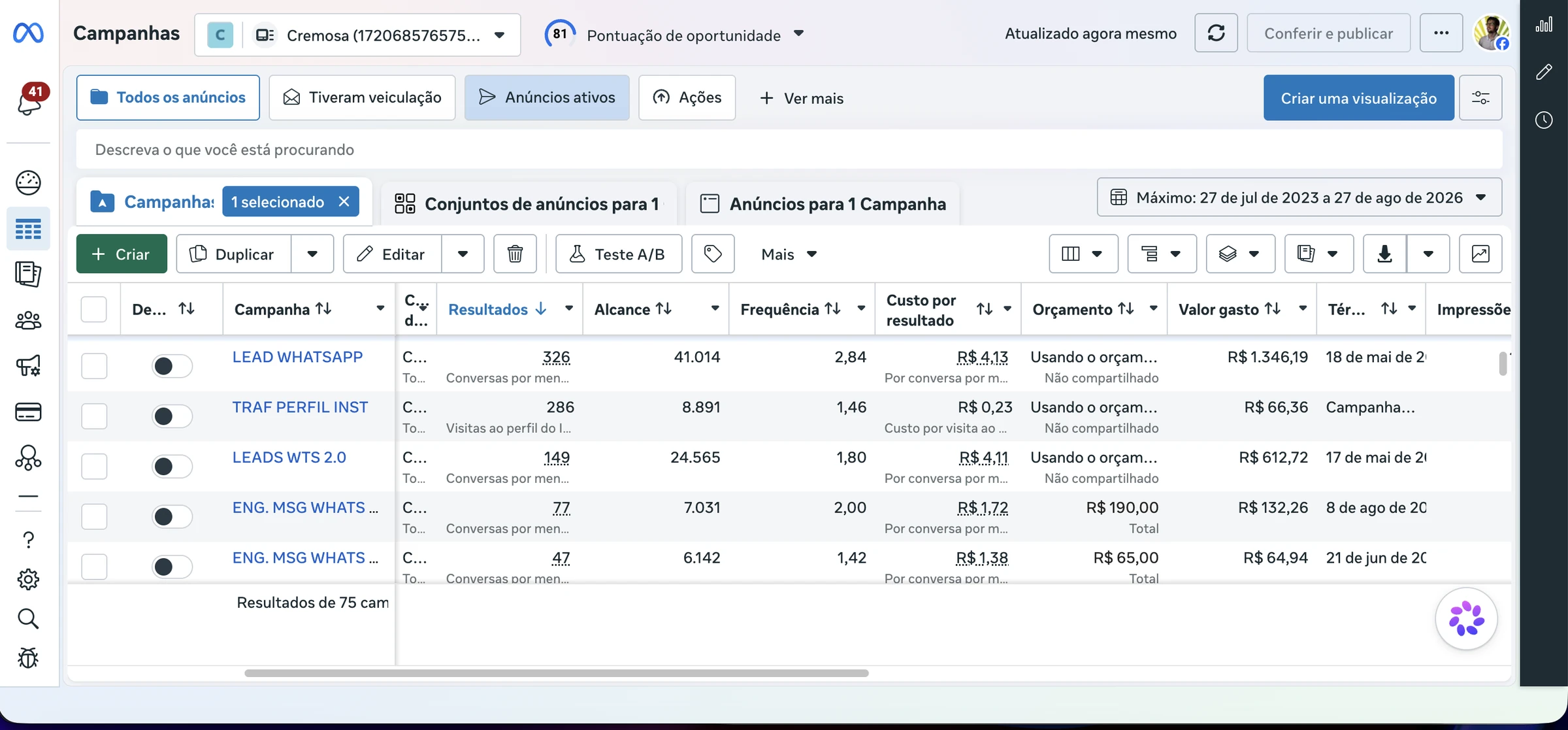Open the date range Máximo dropdown
Screen dimensions: 1568x730
[x=1299, y=197]
